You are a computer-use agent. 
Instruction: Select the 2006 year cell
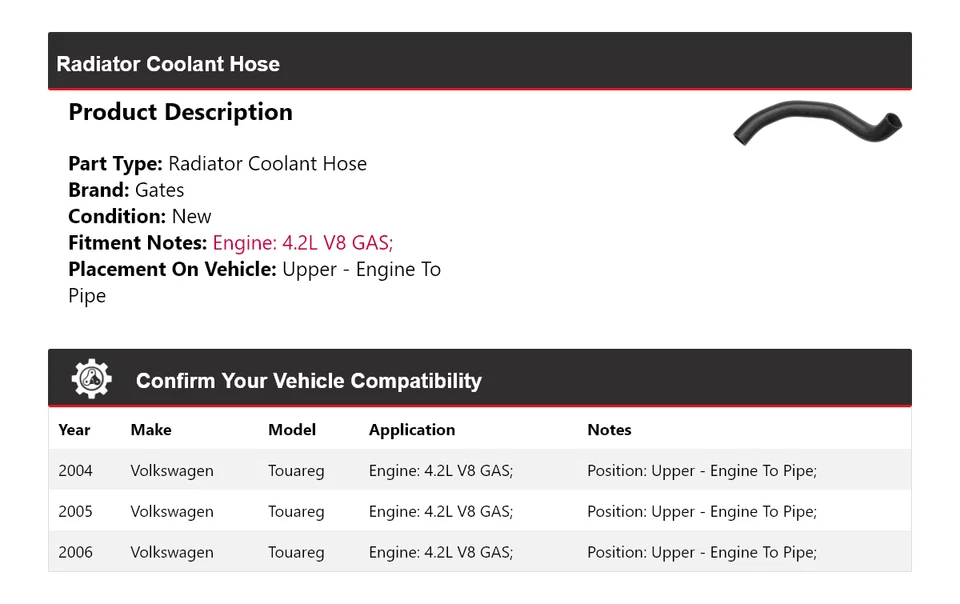(75, 553)
